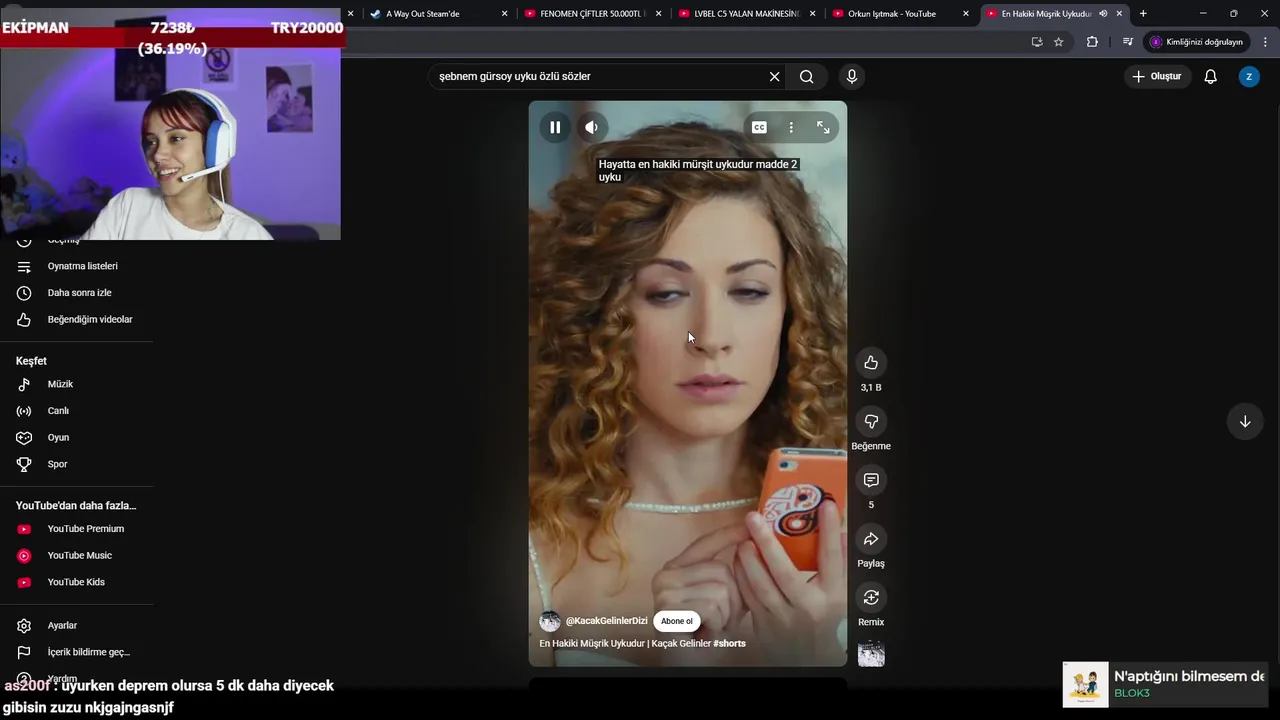Open the Short's three-dot more menu
Image resolution: width=1280 pixels, height=720 pixels.
pyautogui.click(x=791, y=127)
